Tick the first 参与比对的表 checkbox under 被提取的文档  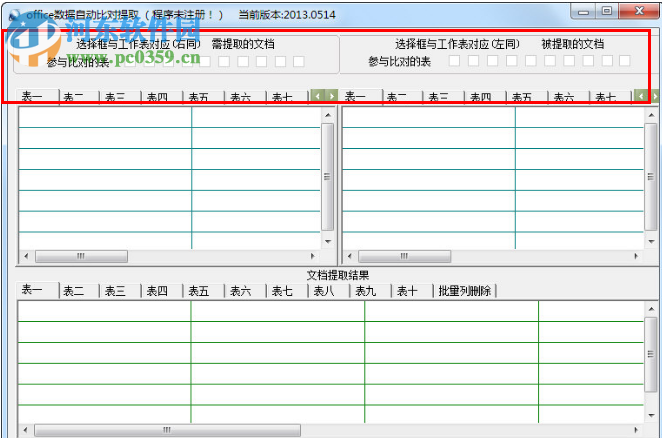454,61
